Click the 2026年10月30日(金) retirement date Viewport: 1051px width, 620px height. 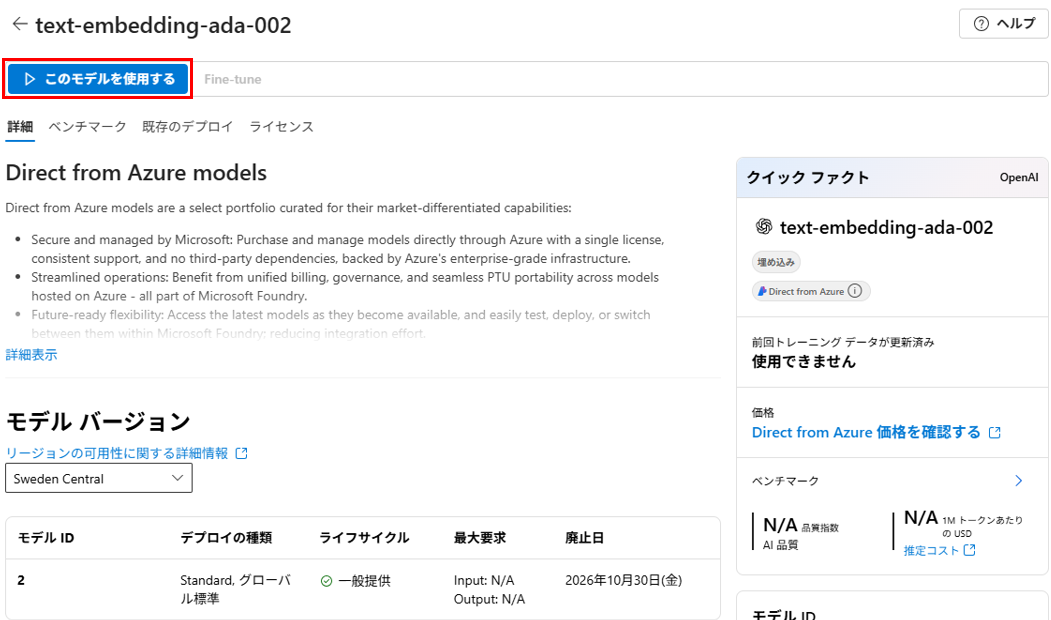click(623, 580)
